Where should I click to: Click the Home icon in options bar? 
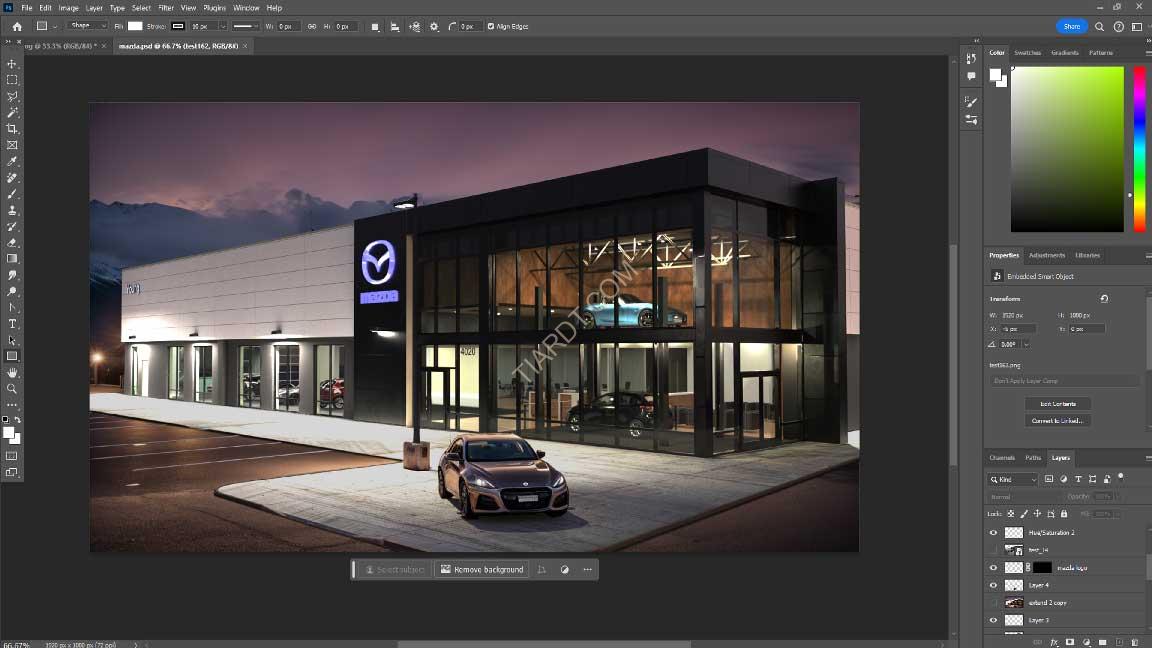pyautogui.click(x=17, y=26)
